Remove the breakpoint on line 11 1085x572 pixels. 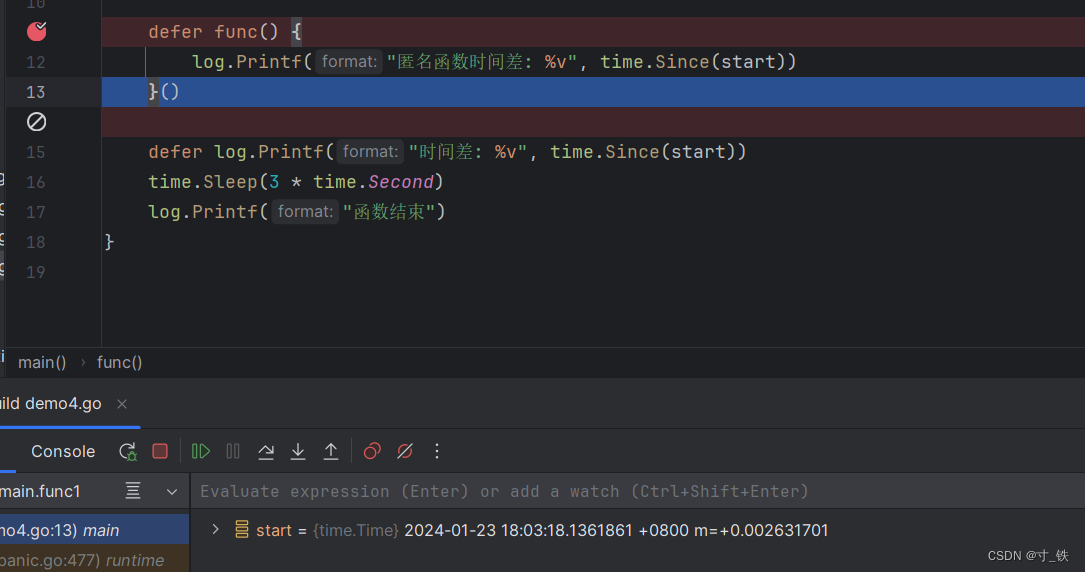[36, 32]
